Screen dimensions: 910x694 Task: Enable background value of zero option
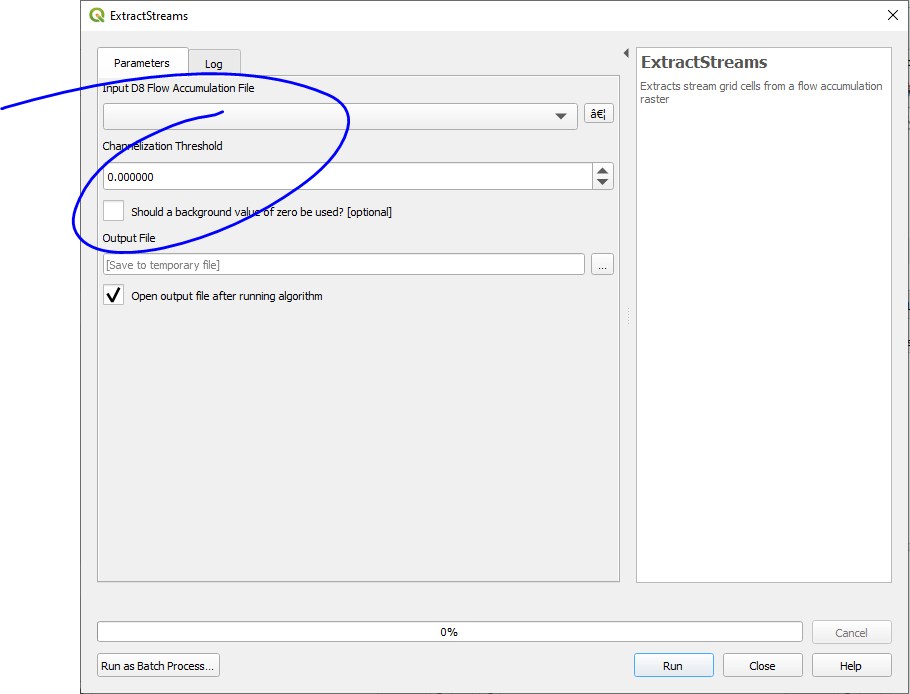(114, 212)
